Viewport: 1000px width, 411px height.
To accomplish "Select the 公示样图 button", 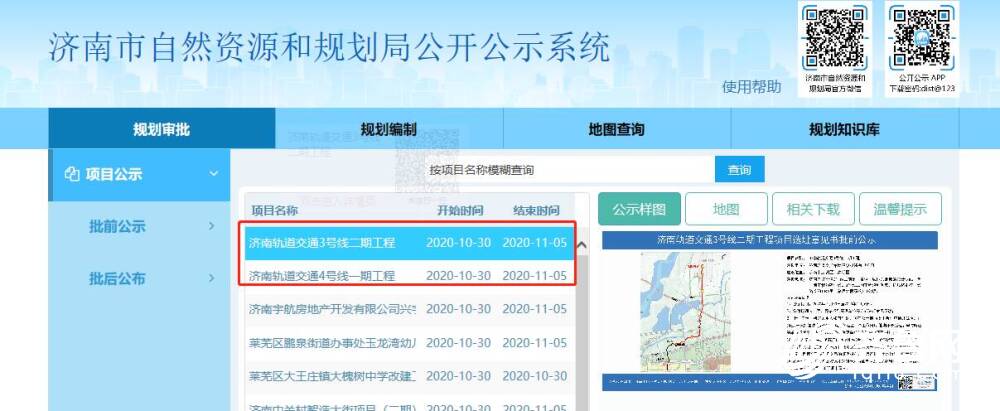I will point(638,210).
